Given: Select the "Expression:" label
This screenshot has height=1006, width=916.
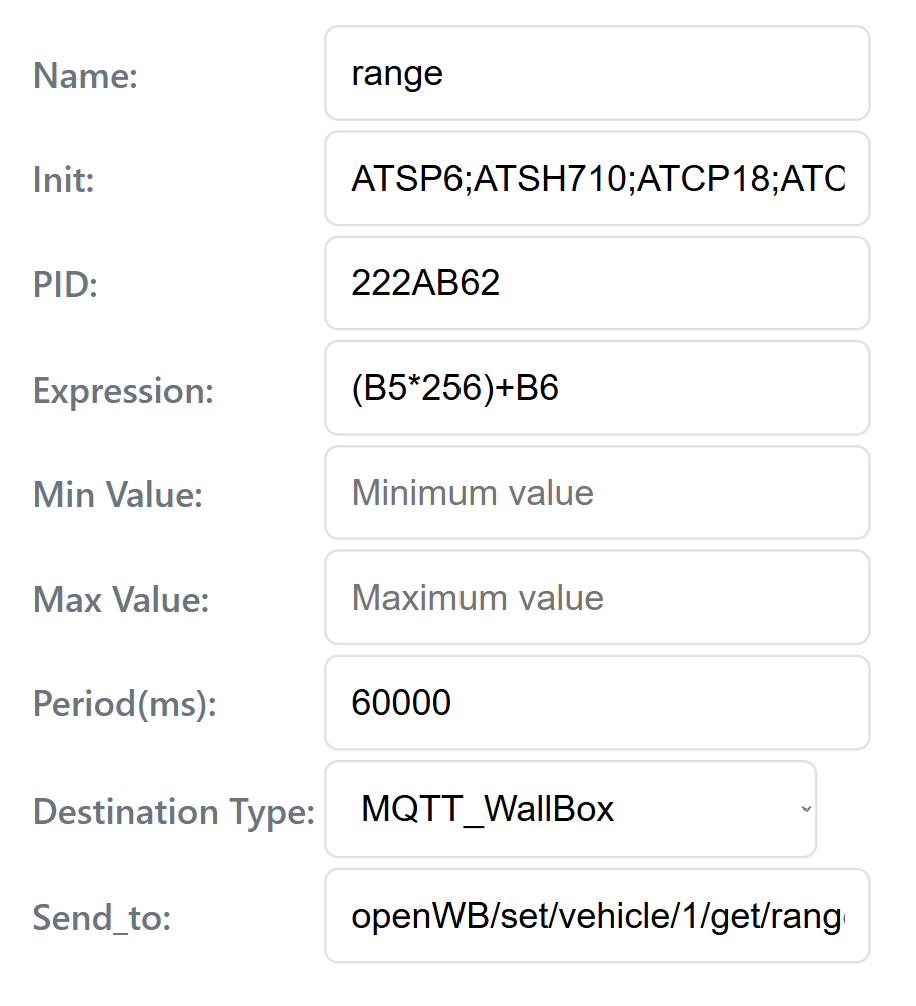Looking at the screenshot, I should 123,391.
